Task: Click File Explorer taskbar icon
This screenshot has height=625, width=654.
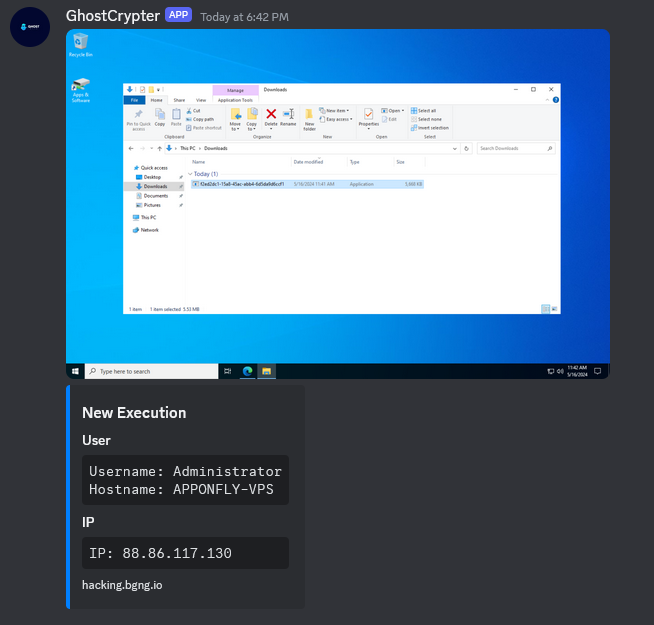Action: point(267,371)
